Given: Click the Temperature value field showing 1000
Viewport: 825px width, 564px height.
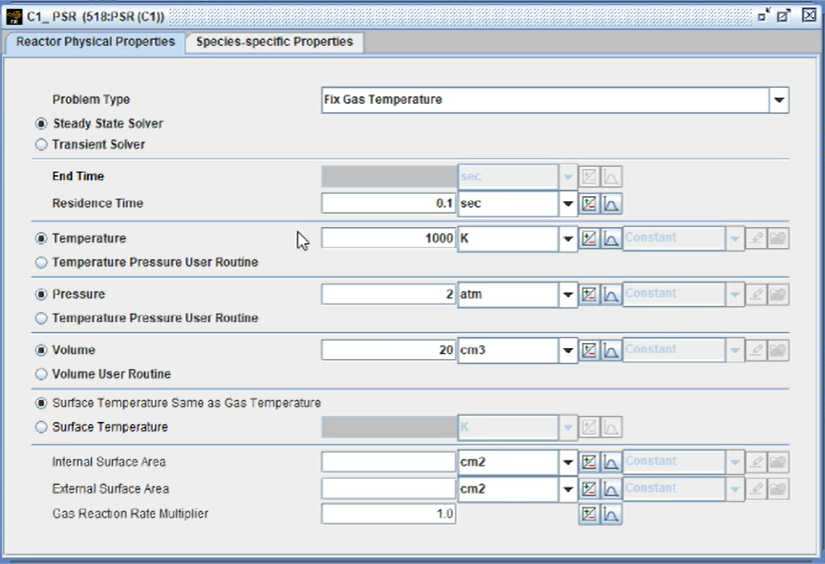Looking at the screenshot, I should pos(389,238).
